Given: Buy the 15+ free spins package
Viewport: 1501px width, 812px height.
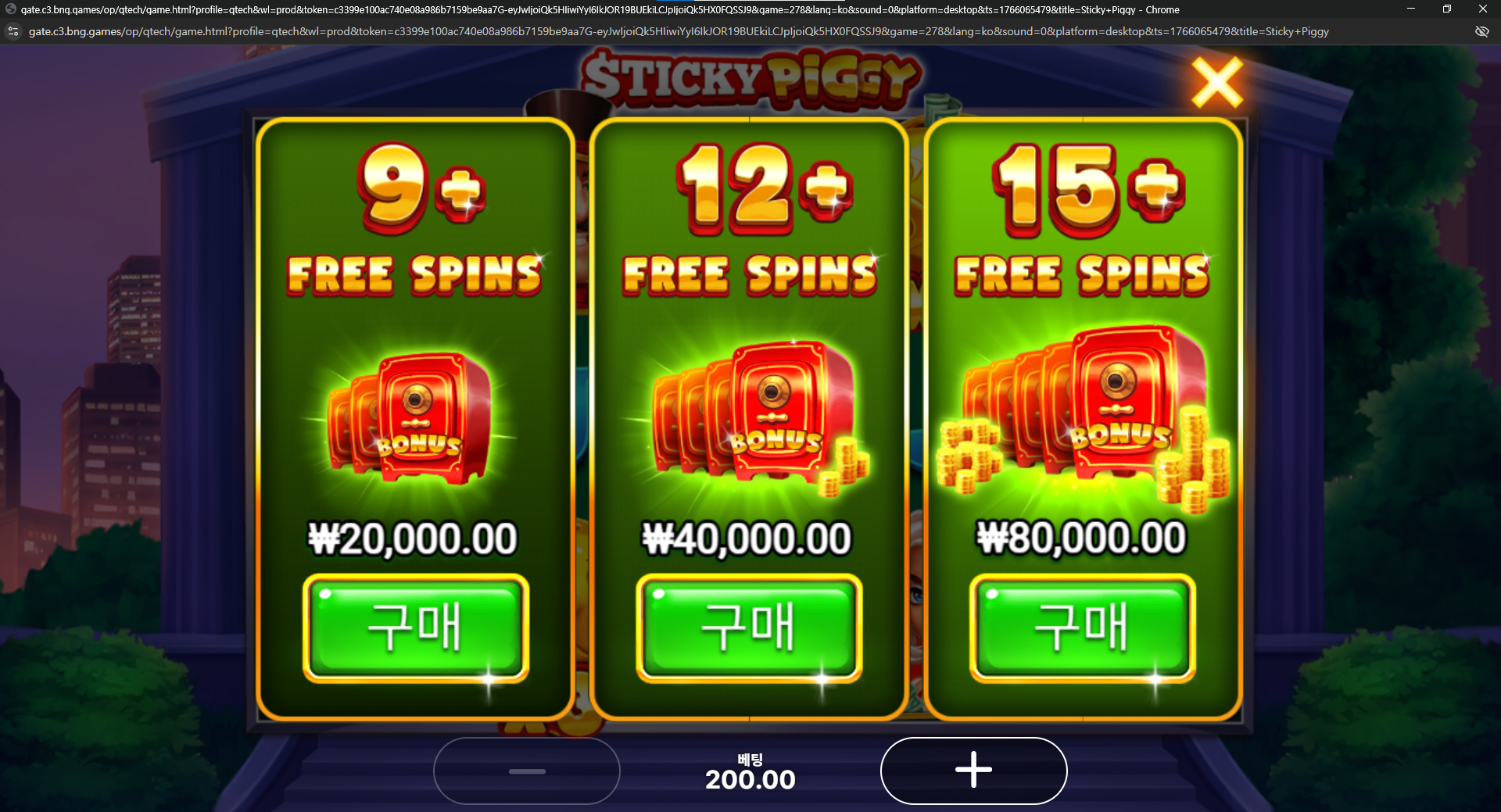Looking at the screenshot, I should [x=1083, y=628].
